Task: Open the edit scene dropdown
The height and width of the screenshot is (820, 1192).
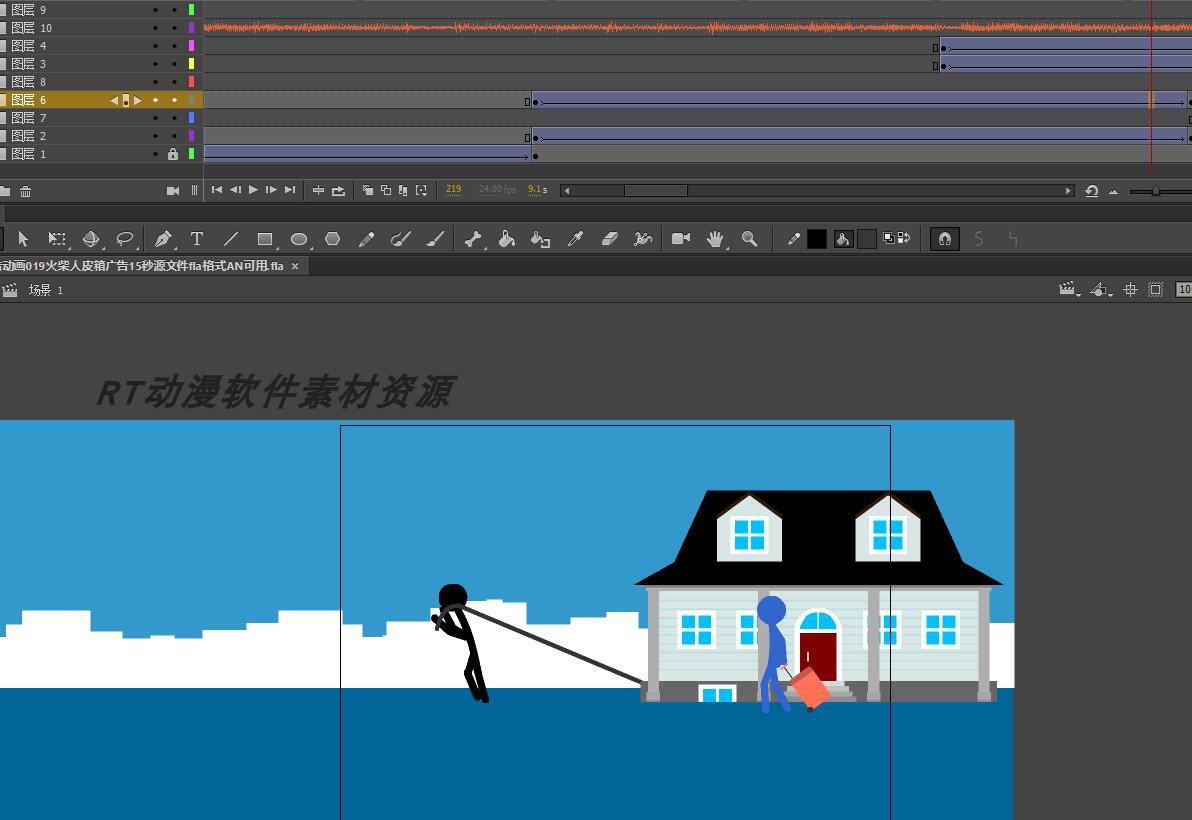Action: pos(1070,290)
